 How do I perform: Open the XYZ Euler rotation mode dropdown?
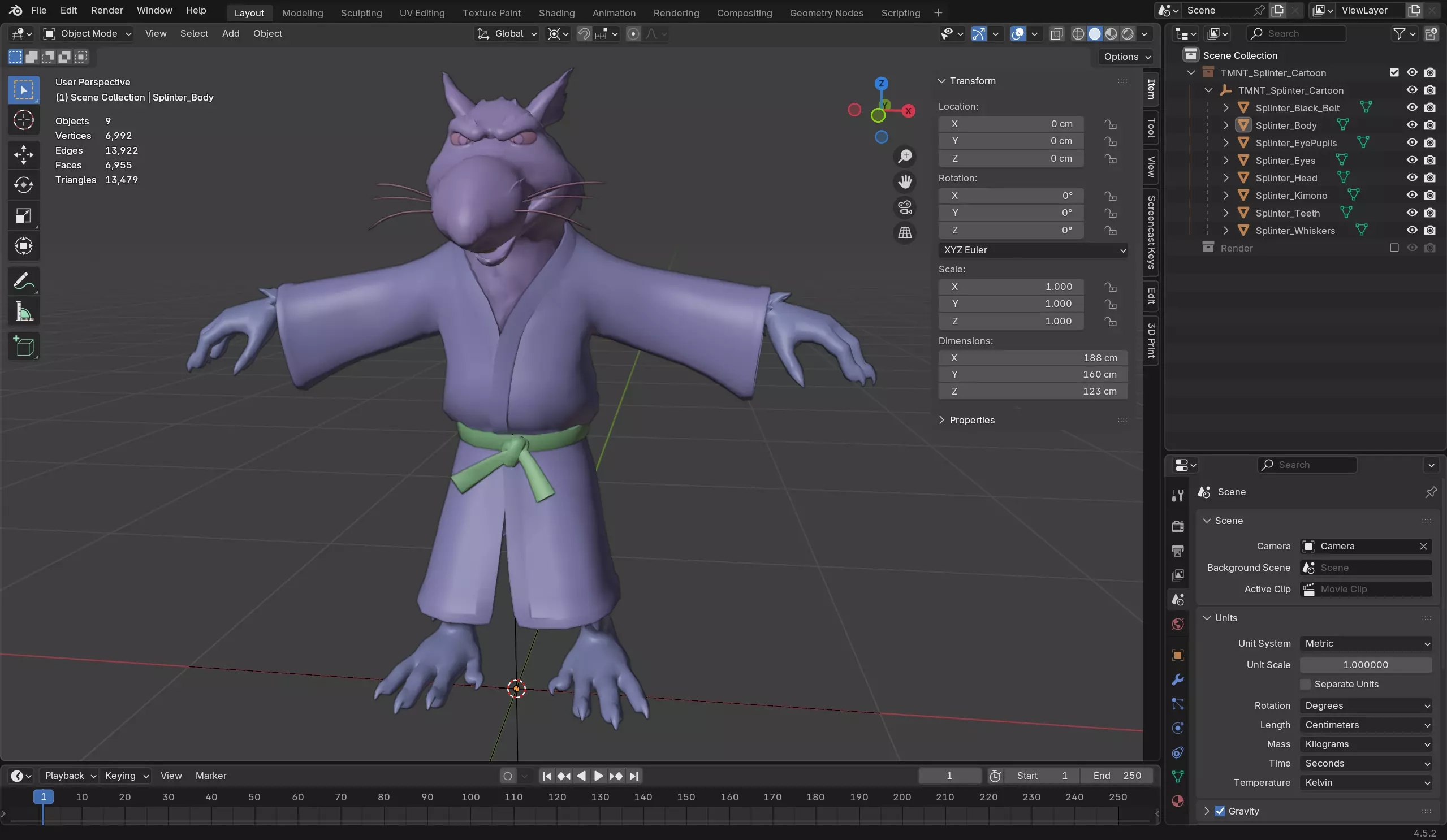(x=1033, y=250)
